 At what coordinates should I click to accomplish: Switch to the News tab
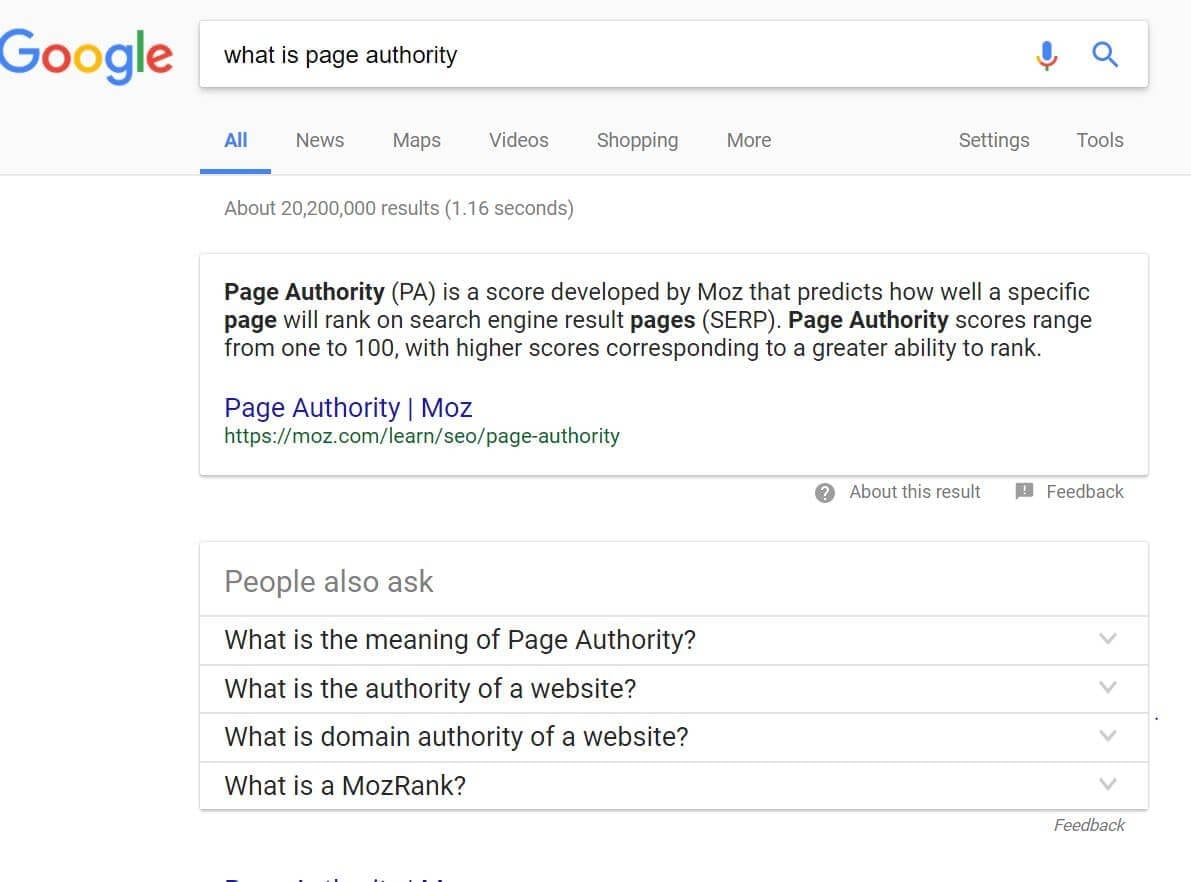tap(320, 141)
